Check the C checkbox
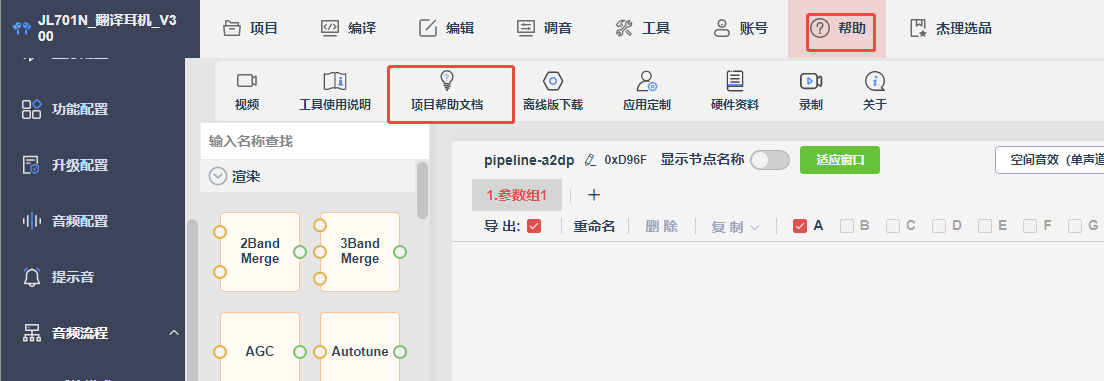 (893, 226)
